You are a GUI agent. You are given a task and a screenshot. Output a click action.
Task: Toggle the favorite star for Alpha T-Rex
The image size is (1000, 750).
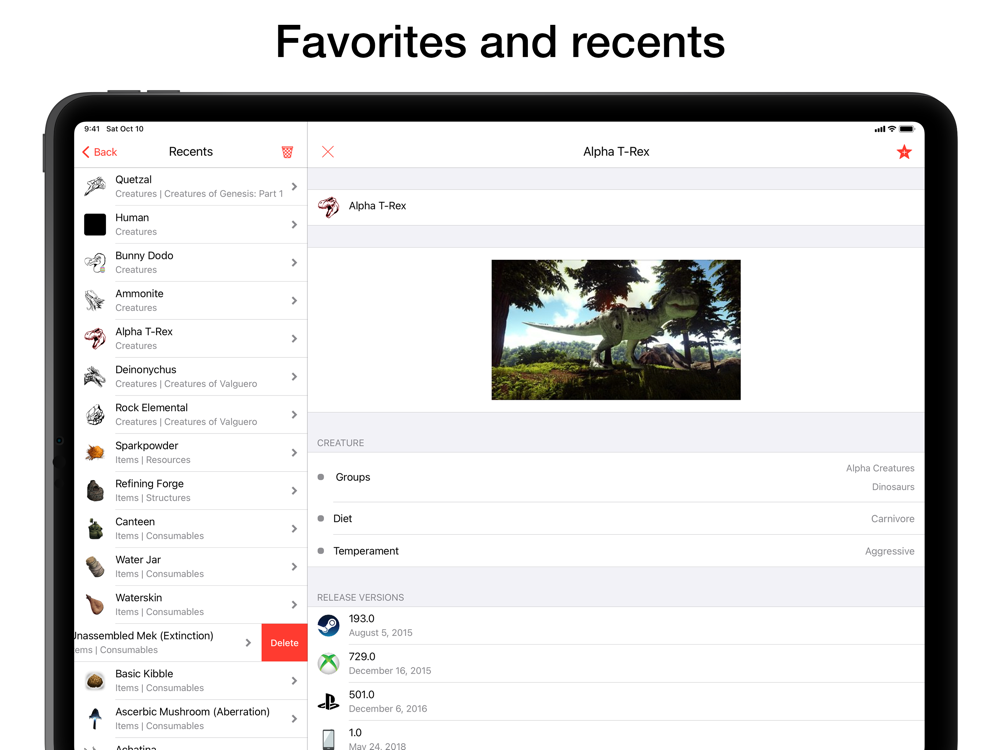click(x=904, y=152)
